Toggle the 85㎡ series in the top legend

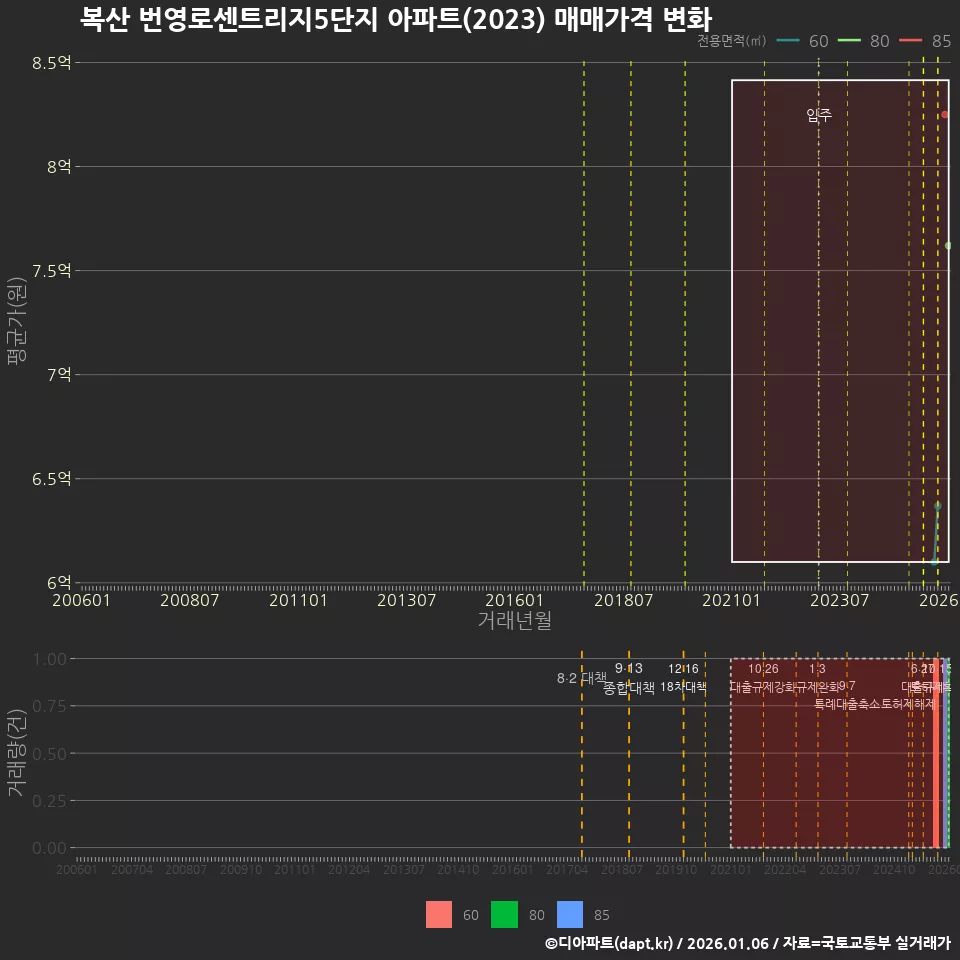pos(941,41)
